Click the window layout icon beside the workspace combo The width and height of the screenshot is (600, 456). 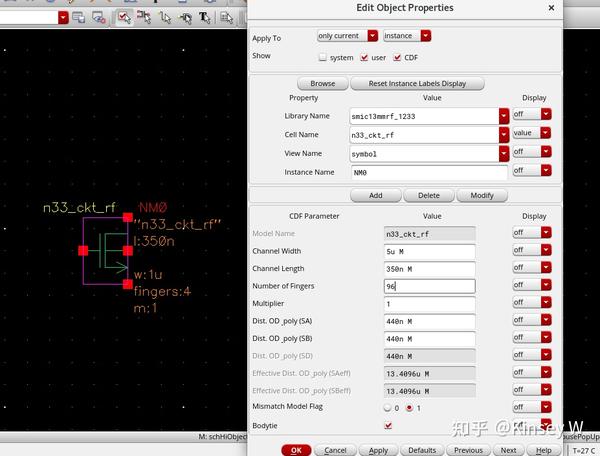tap(79, 18)
